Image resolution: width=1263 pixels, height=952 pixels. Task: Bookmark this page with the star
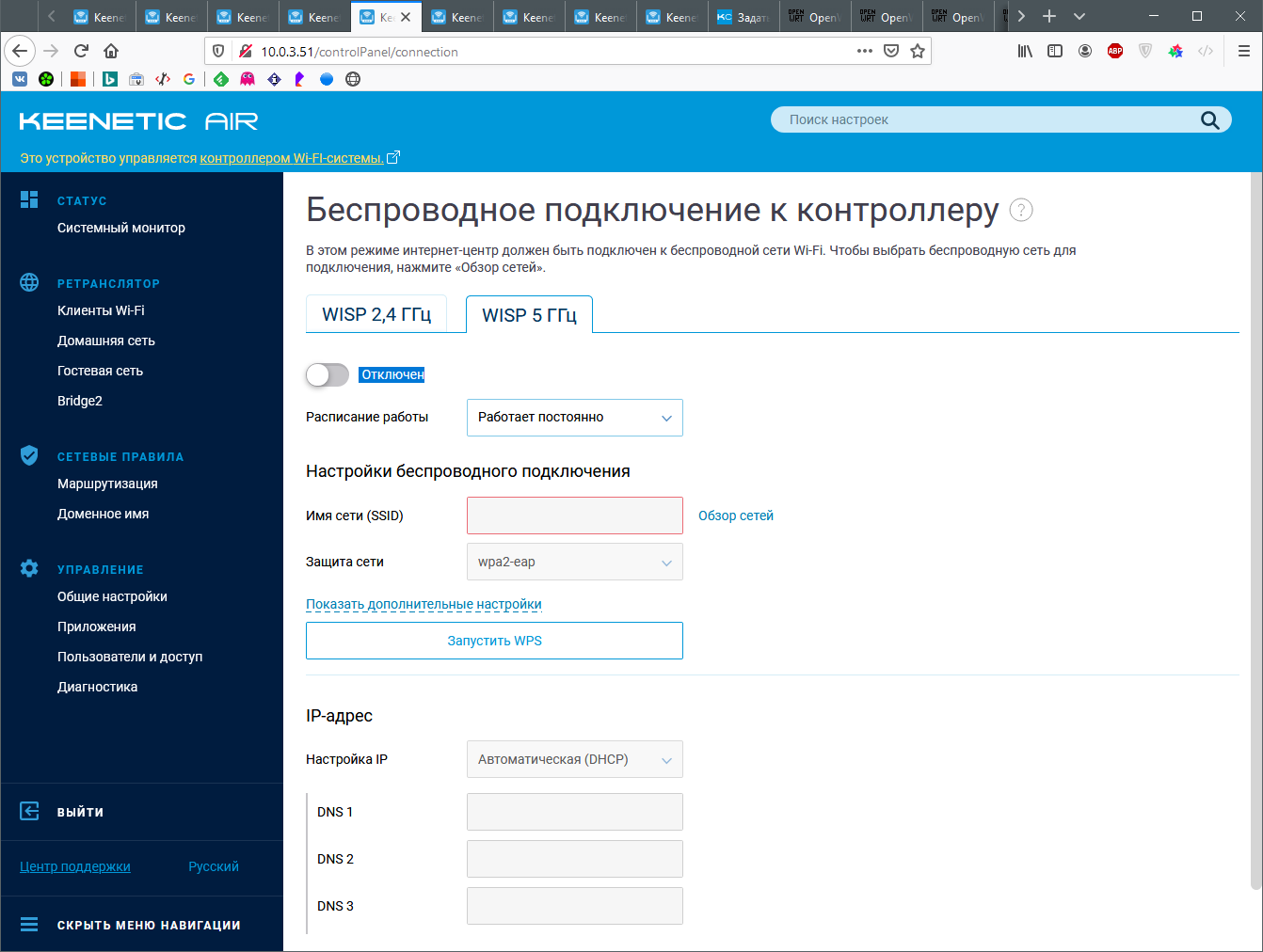click(918, 51)
